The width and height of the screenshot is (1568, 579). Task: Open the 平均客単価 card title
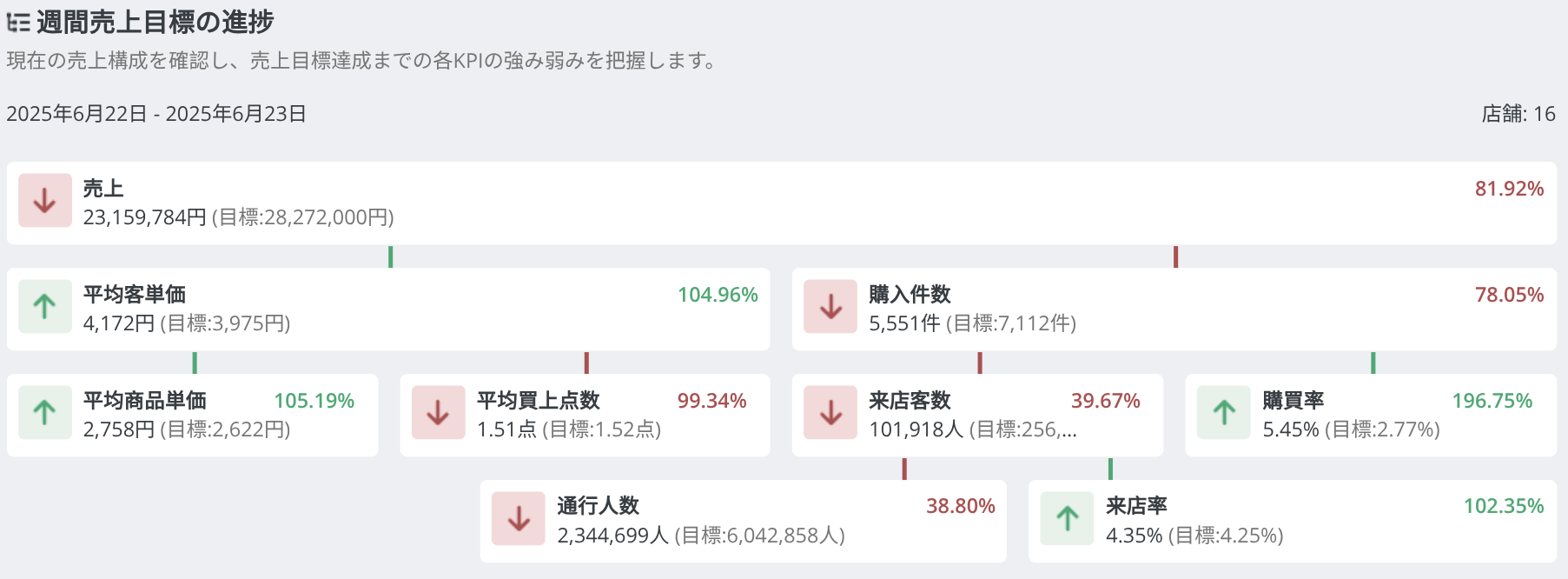[135, 295]
